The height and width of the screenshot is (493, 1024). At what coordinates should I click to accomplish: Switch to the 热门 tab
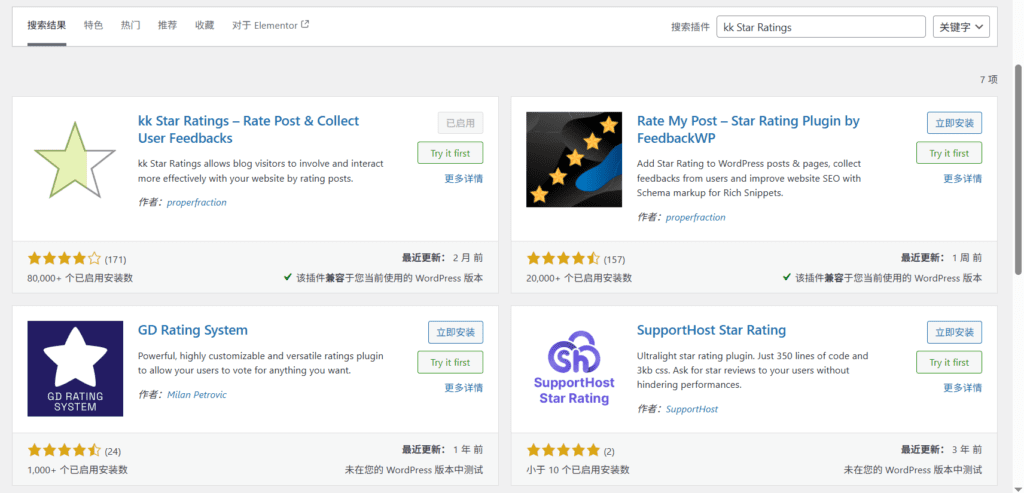point(130,26)
